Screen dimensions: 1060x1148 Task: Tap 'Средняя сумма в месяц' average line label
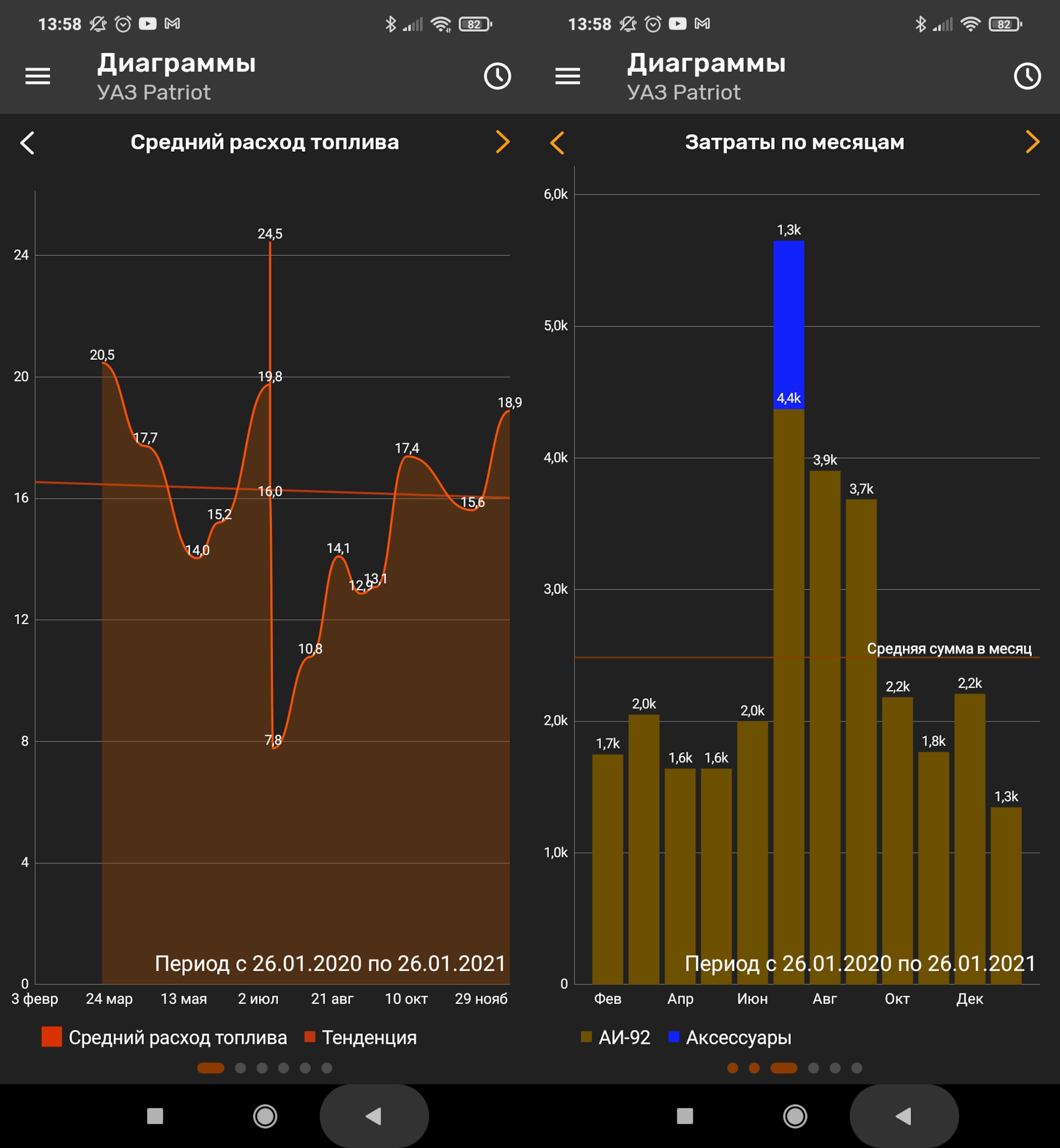click(949, 649)
